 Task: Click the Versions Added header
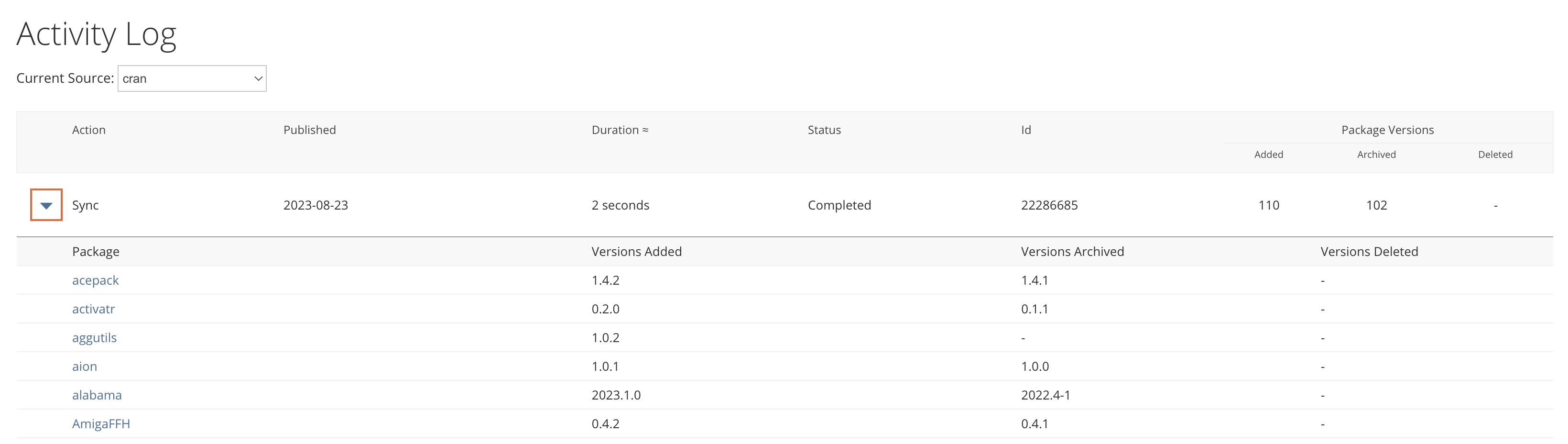click(636, 252)
